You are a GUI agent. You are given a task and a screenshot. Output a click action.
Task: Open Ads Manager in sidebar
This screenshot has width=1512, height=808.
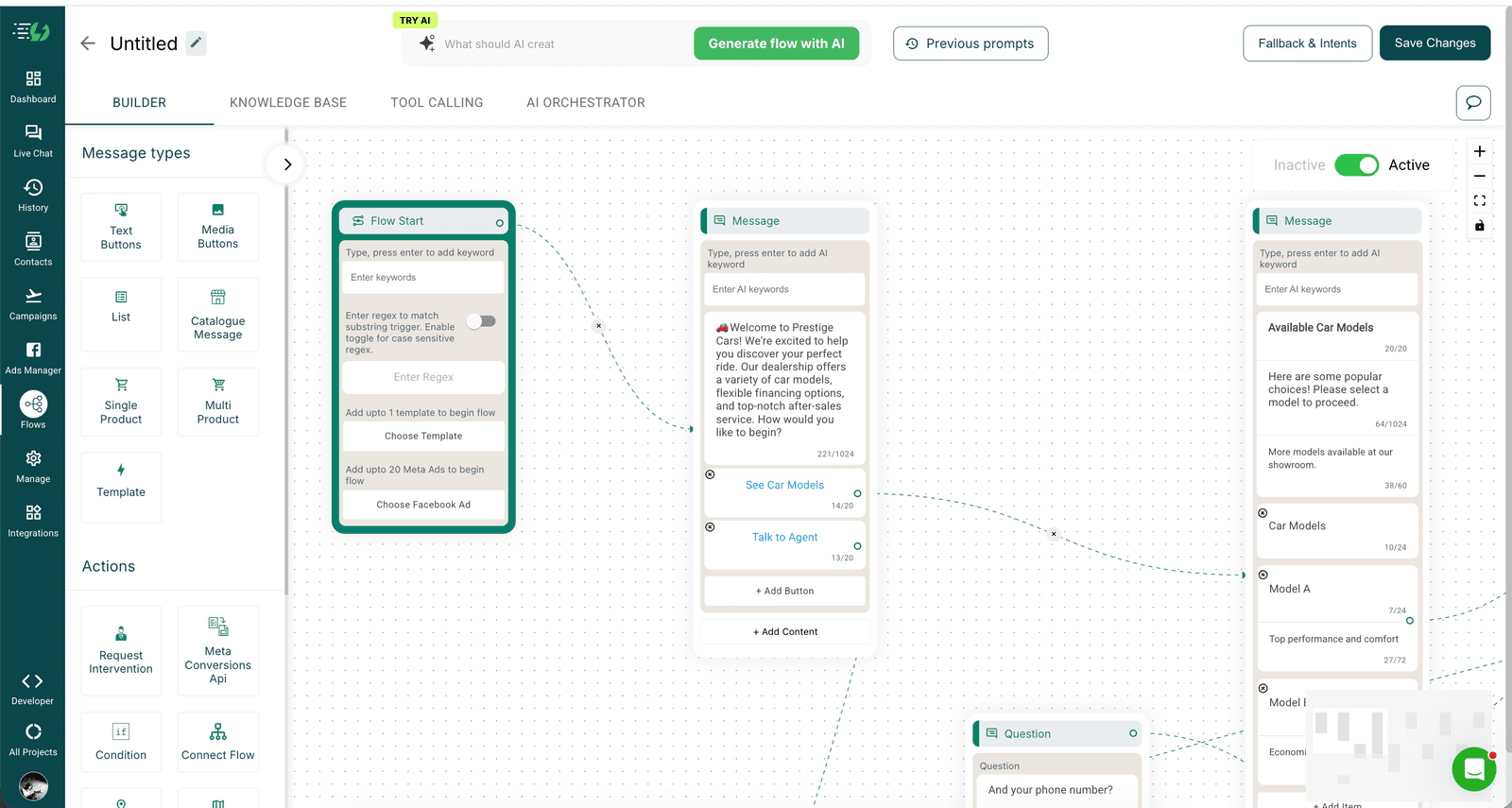[x=33, y=358]
